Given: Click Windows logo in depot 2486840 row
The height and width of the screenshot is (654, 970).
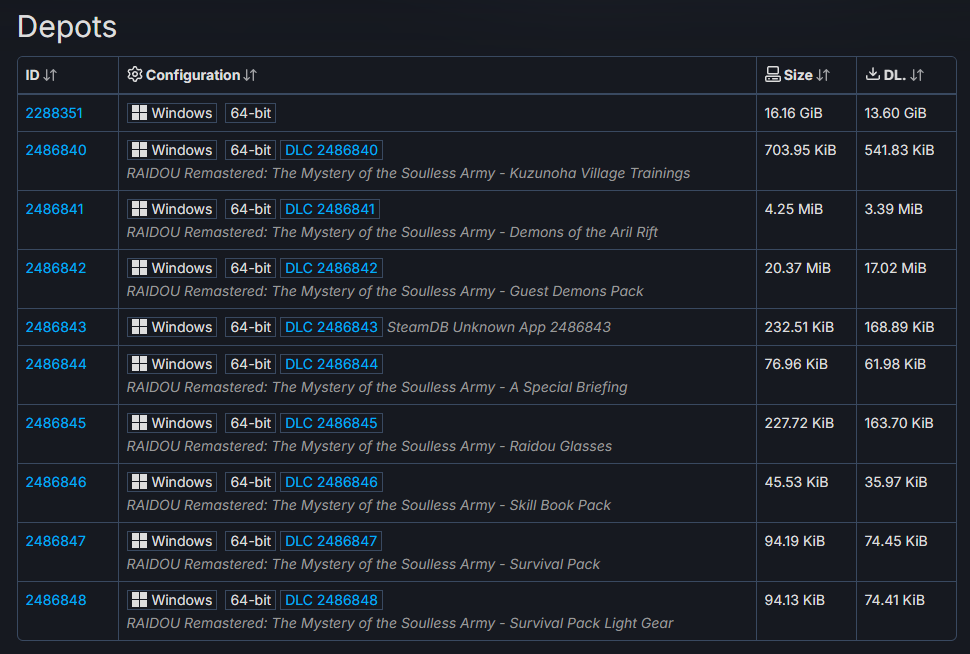Looking at the screenshot, I should pos(140,150).
